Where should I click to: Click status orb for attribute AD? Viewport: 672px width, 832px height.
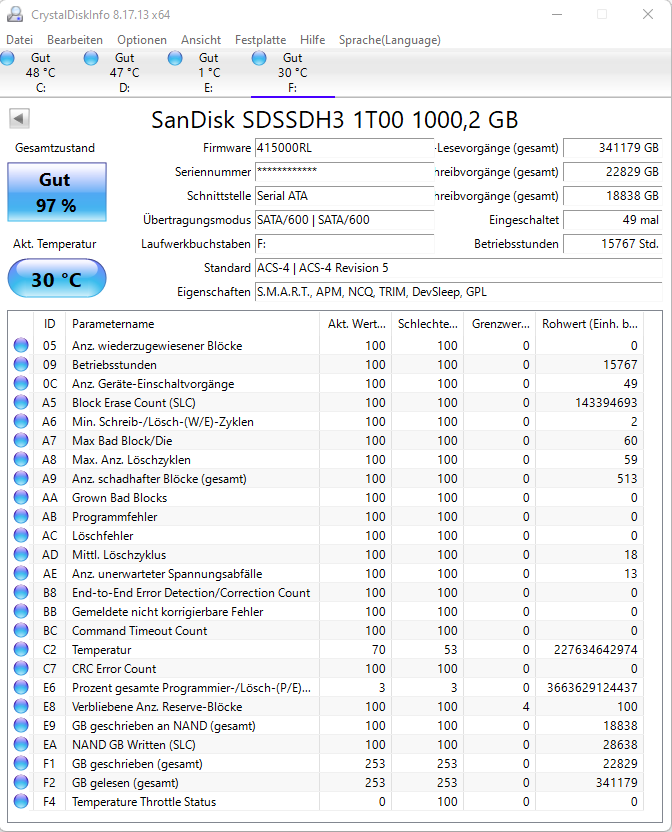pyautogui.click(x=21, y=554)
